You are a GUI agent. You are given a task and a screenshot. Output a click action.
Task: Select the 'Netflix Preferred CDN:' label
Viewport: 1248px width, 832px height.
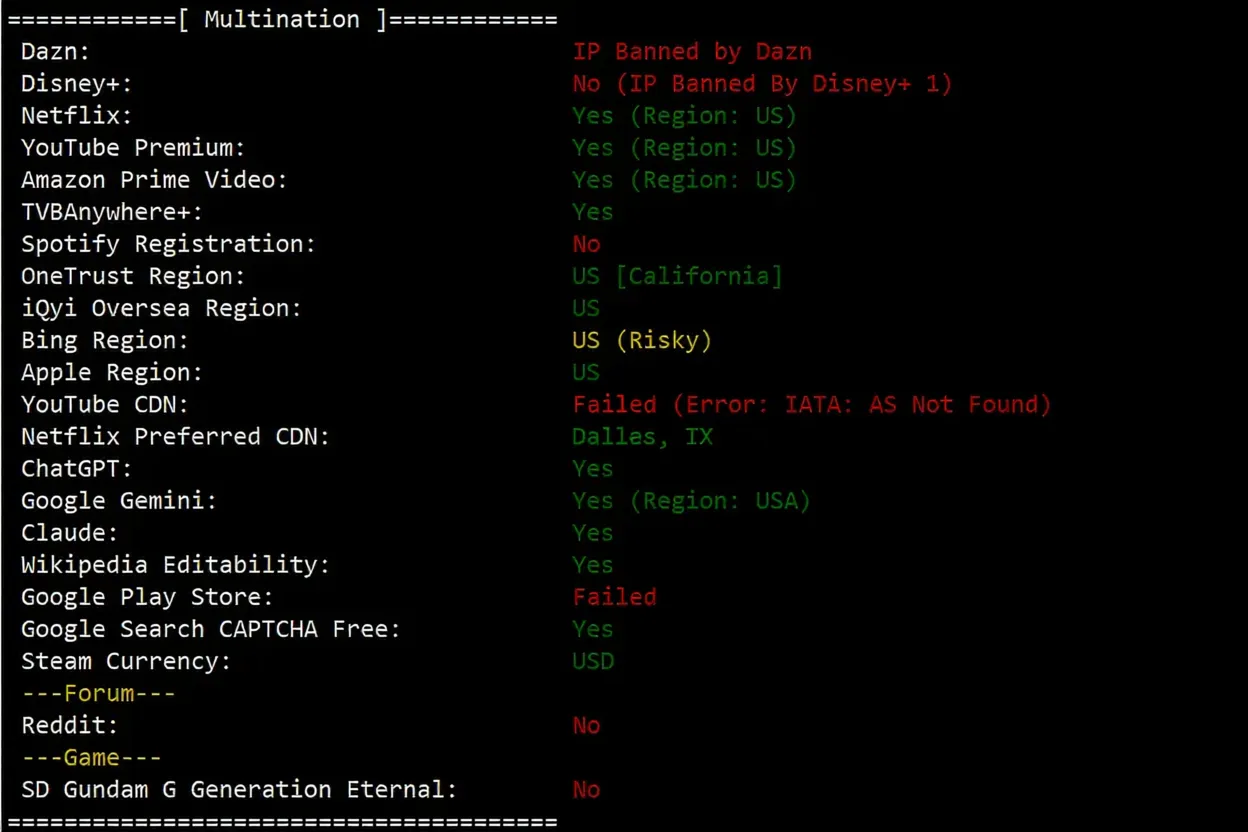[175, 436]
